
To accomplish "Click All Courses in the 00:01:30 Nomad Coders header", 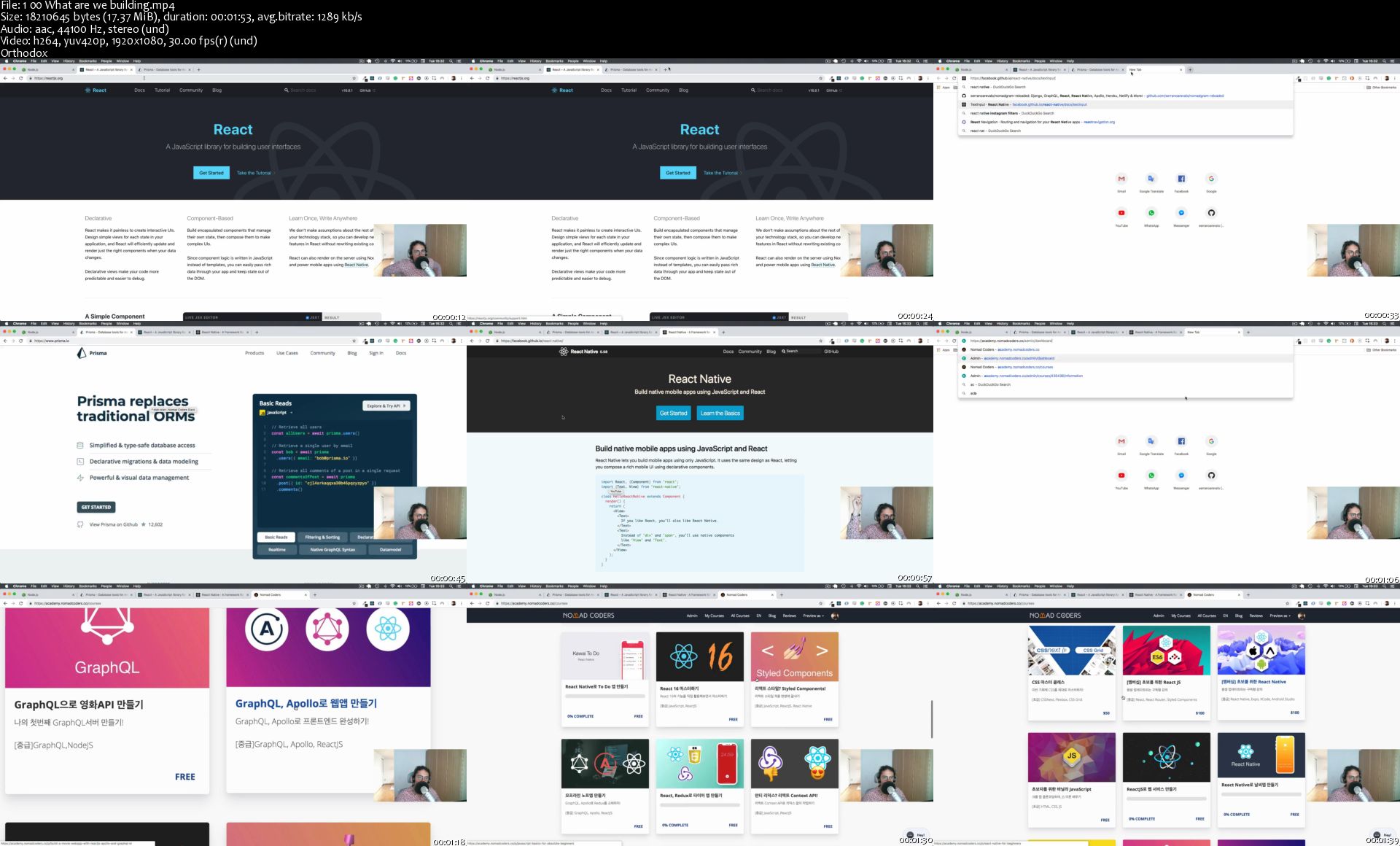I will 740,616.
